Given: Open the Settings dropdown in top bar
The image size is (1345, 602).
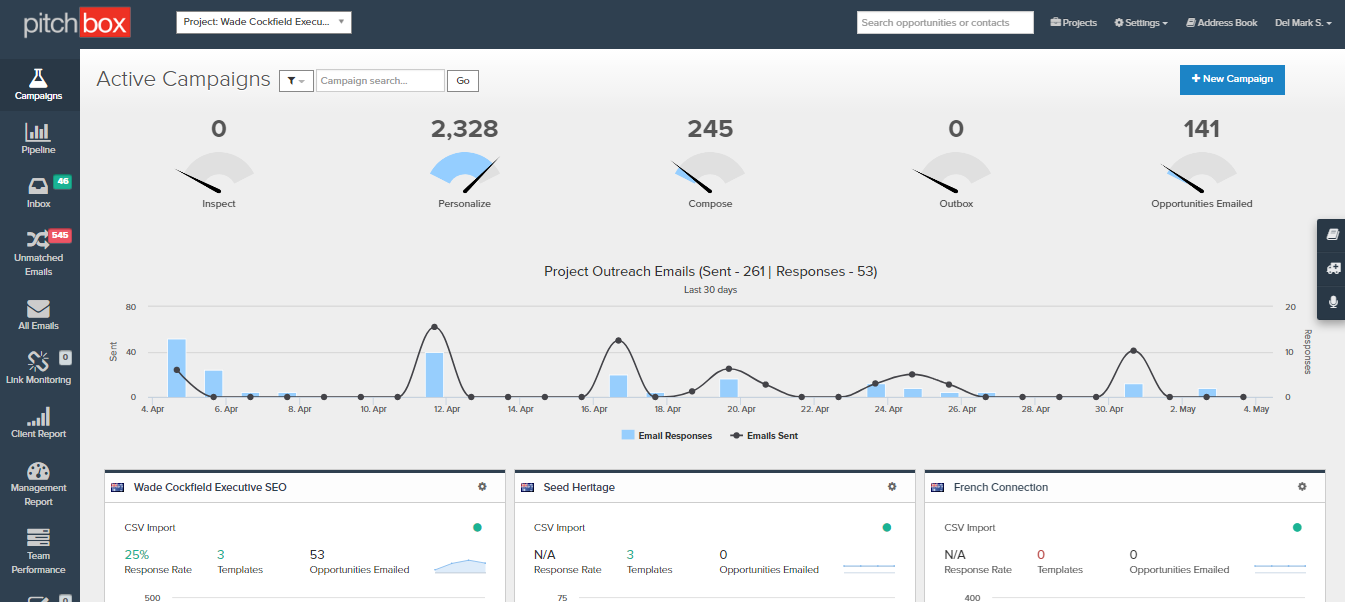Looking at the screenshot, I should tap(1141, 23).
